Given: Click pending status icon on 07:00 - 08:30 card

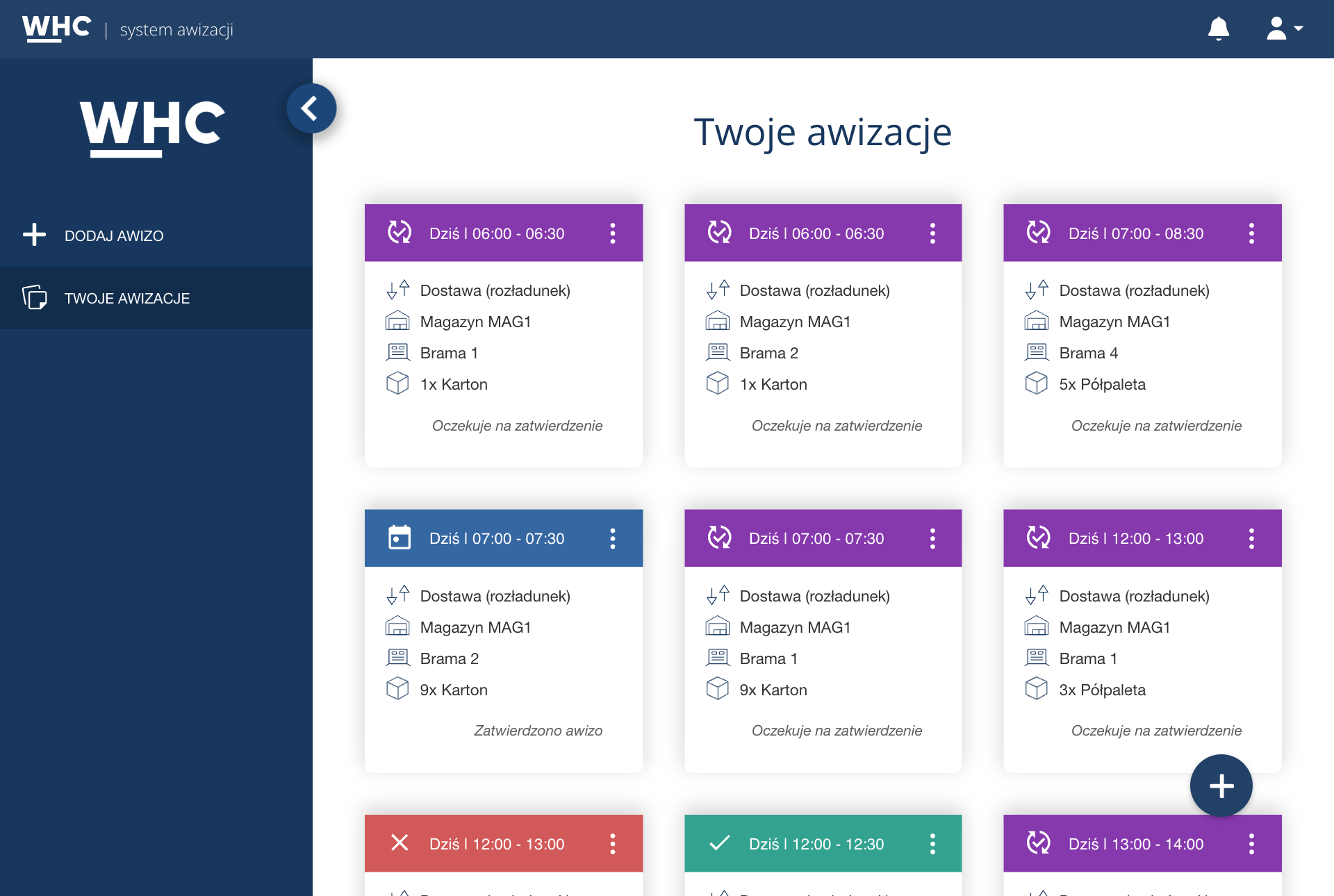Looking at the screenshot, I should 1039,232.
